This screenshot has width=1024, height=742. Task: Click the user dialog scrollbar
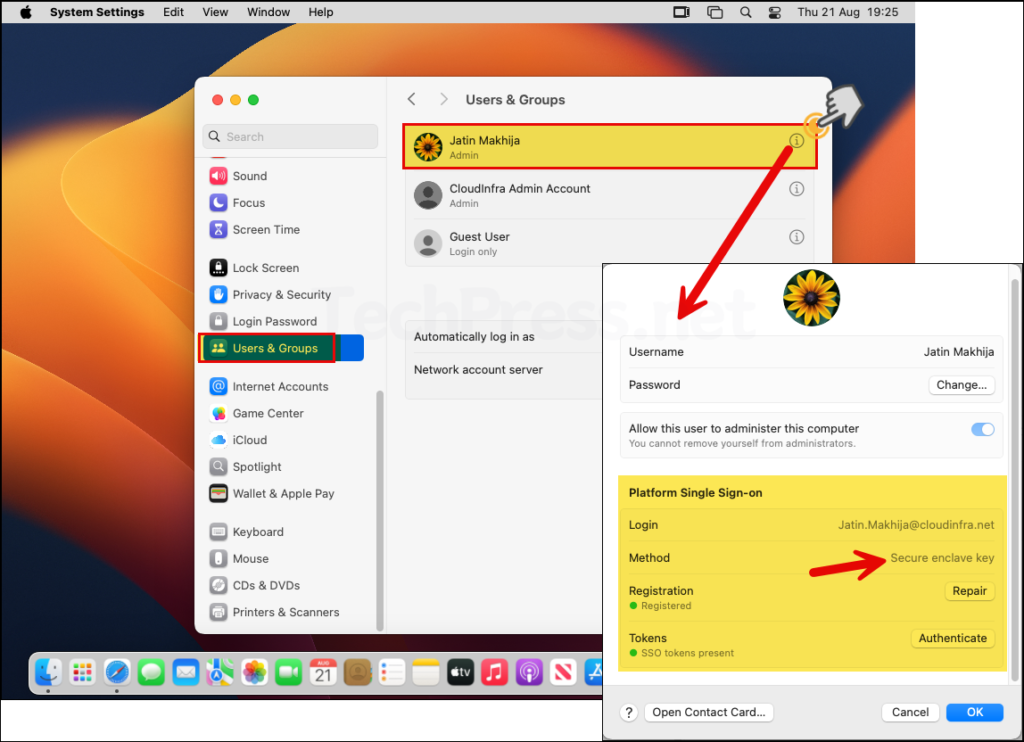1015,480
